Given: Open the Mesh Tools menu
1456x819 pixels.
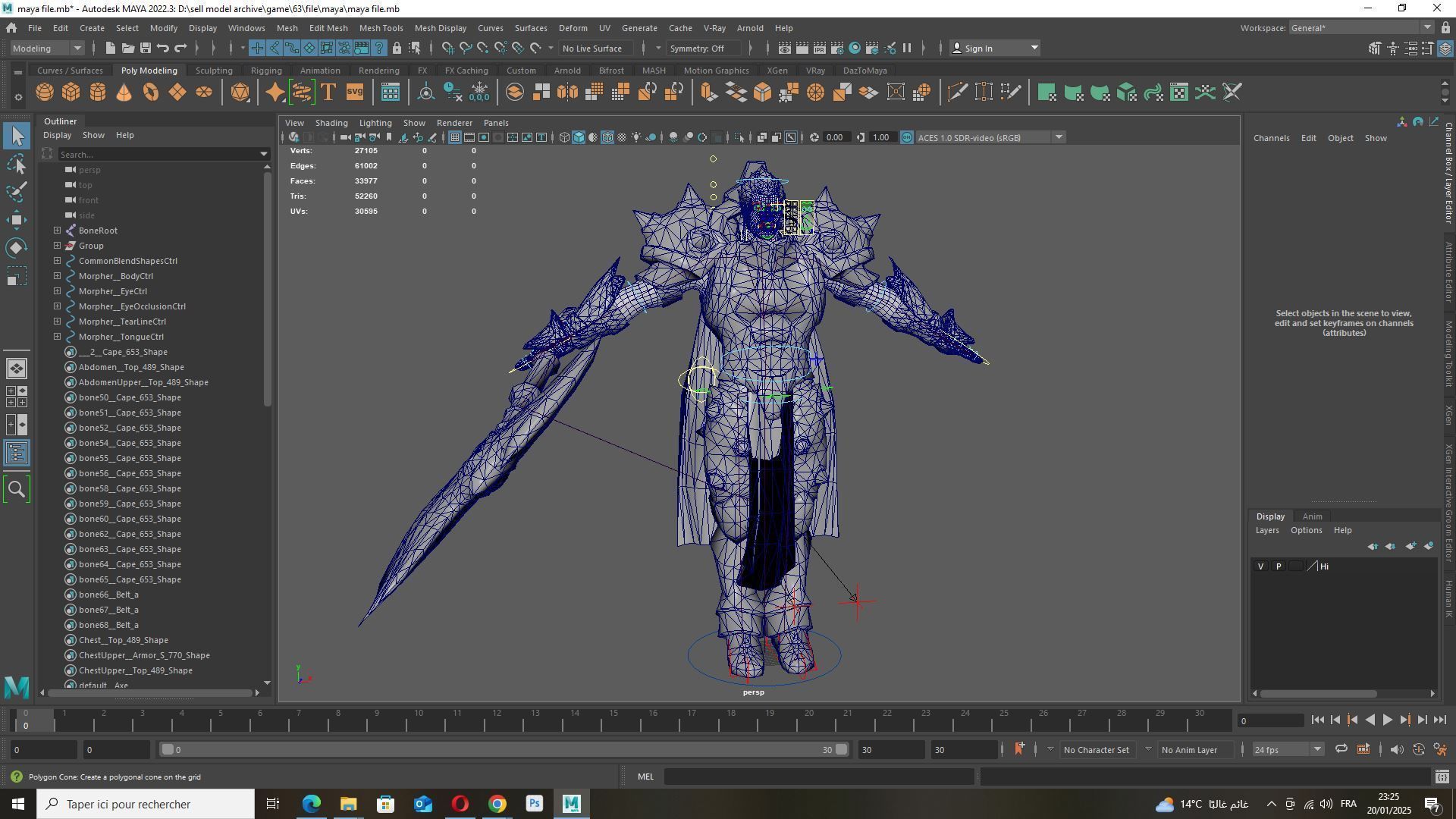Looking at the screenshot, I should [x=381, y=28].
